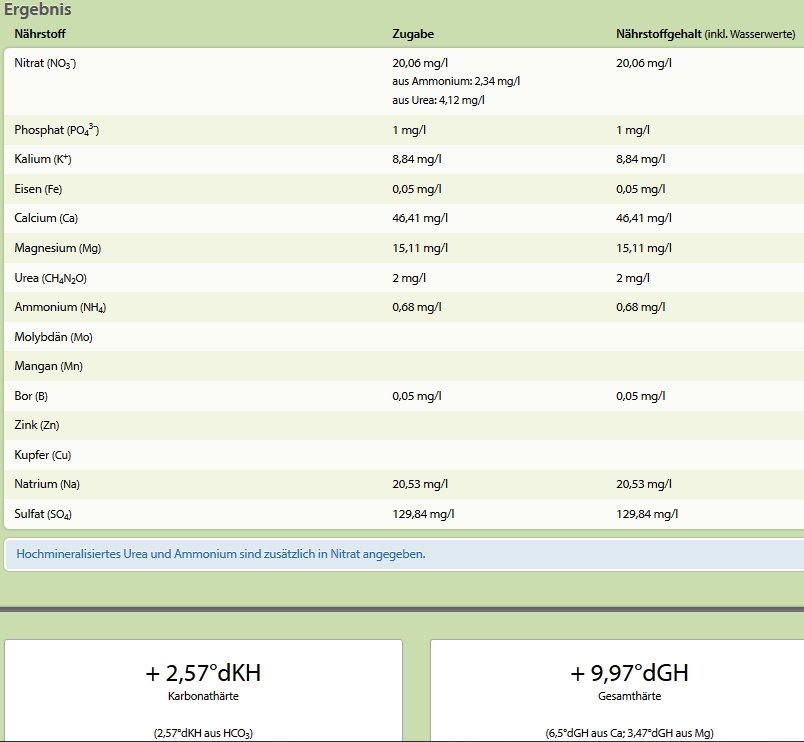The width and height of the screenshot is (804, 742).
Task: Select the Kalium Zugabe value '8,84 mg/l'
Action: 417,159
